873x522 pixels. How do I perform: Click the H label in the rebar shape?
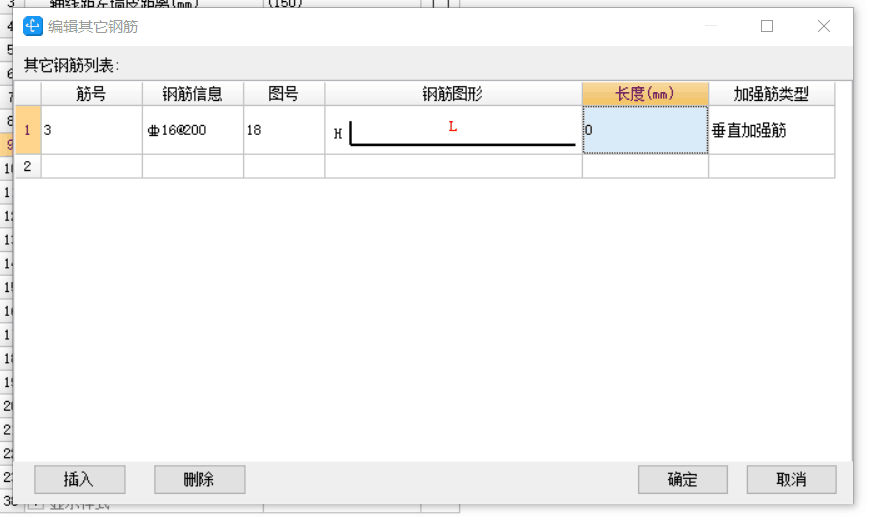[338, 134]
